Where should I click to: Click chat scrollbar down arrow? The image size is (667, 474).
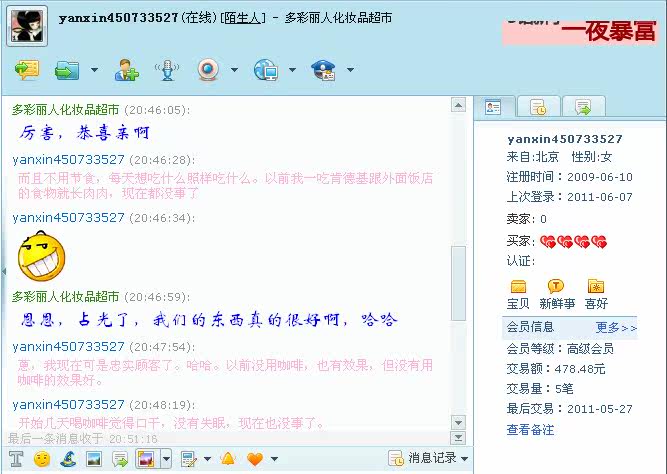[x=458, y=423]
